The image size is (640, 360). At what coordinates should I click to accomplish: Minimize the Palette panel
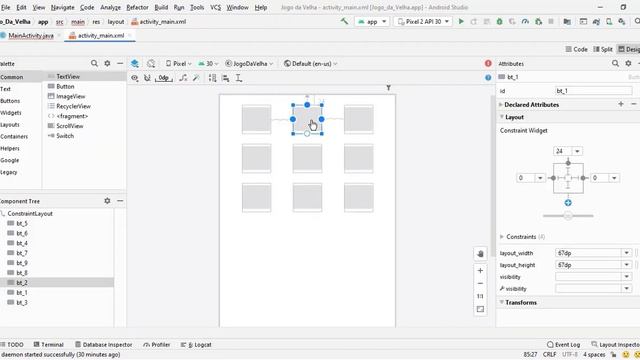[x=120, y=63]
